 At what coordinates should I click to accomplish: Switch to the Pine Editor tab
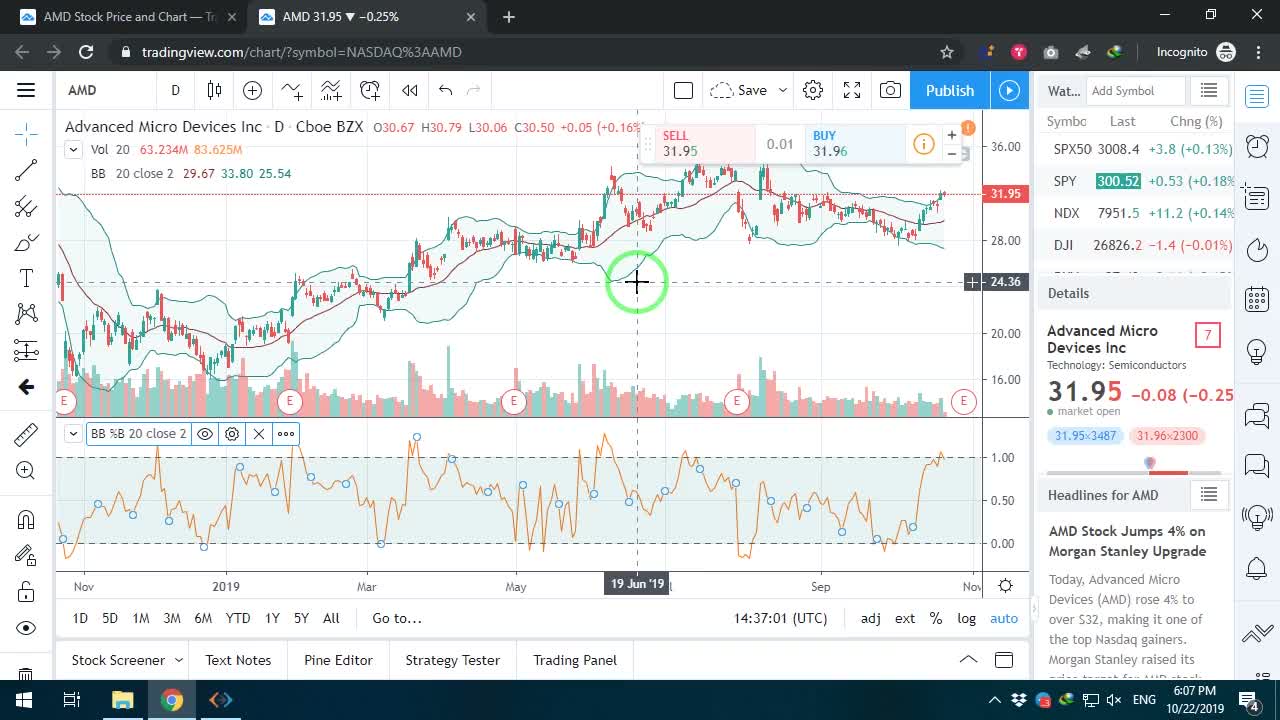coord(338,660)
